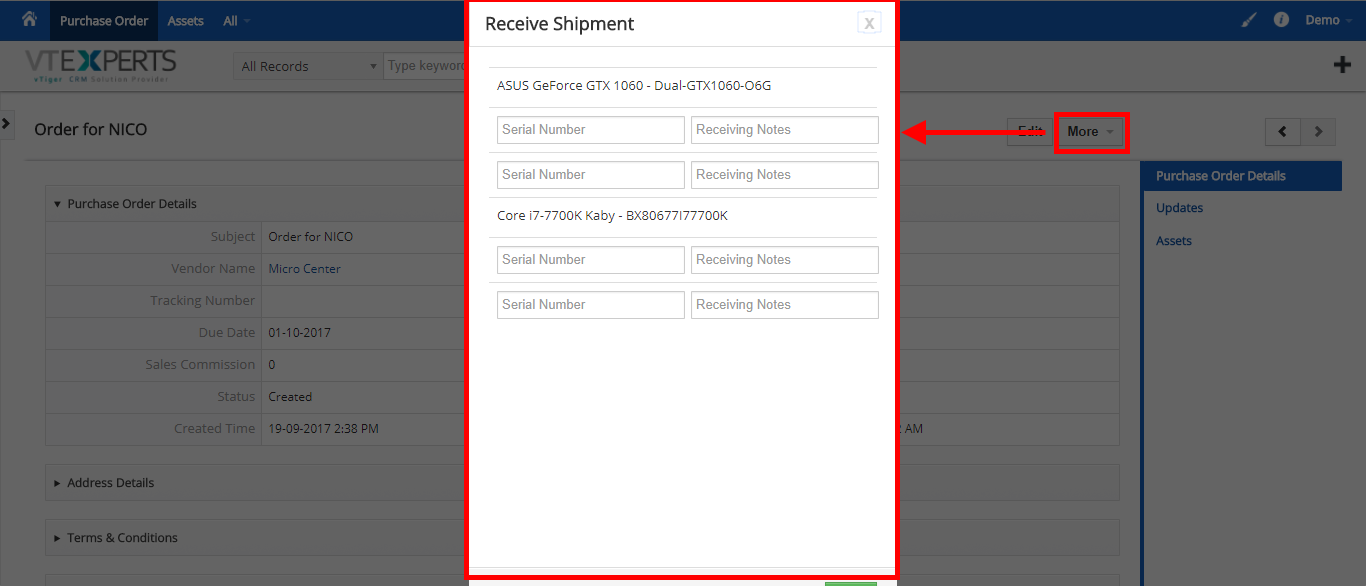
Task: Click the 'Order for NICO' subject value
Action: 311,237
